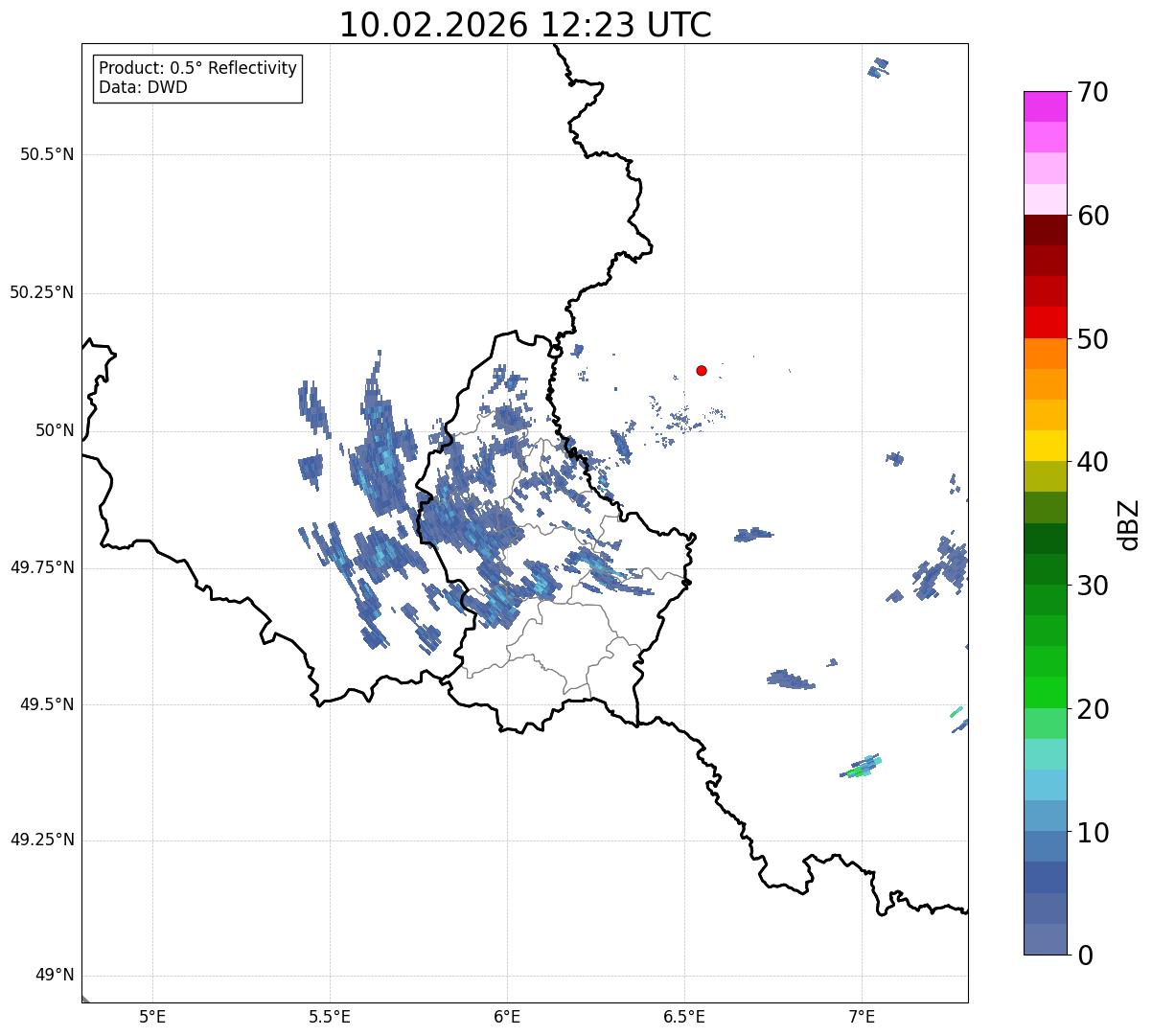Viewport: 1152px width, 1036px height.
Task: Click the small radar echo at the top right near 7°E
Action: 878,67
